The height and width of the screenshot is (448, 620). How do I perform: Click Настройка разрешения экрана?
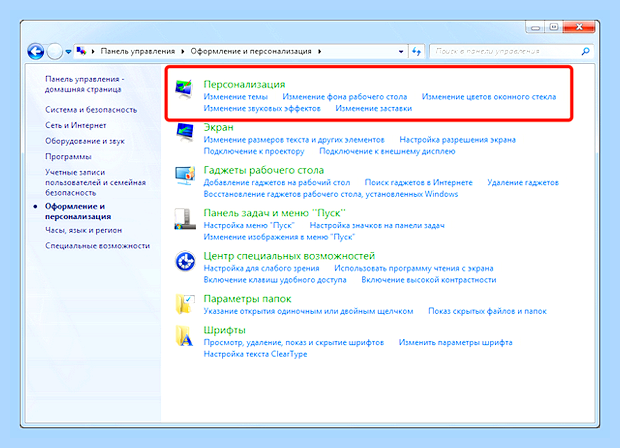click(x=457, y=140)
